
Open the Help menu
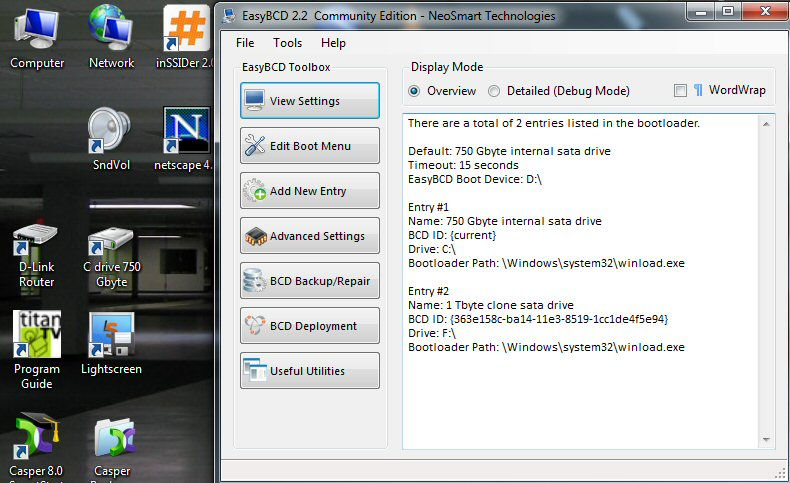point(333,43)
